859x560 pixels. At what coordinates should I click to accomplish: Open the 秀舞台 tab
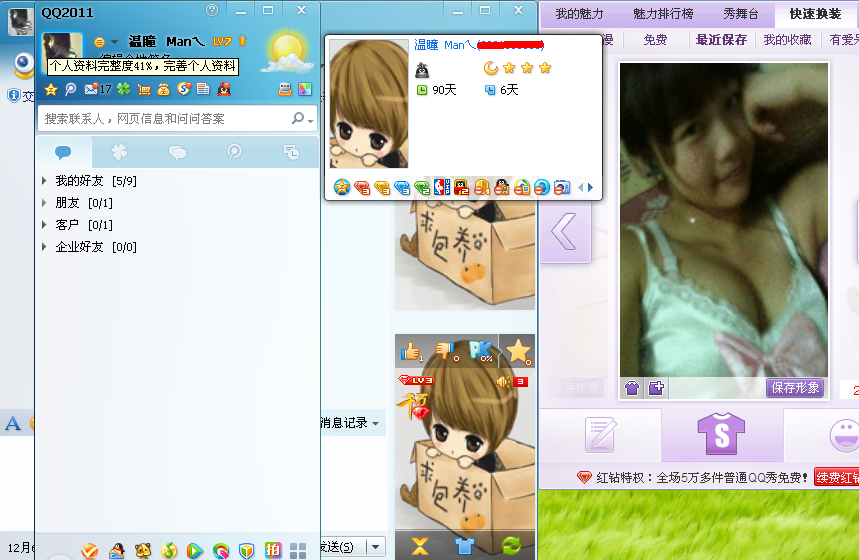click(741, 14)
